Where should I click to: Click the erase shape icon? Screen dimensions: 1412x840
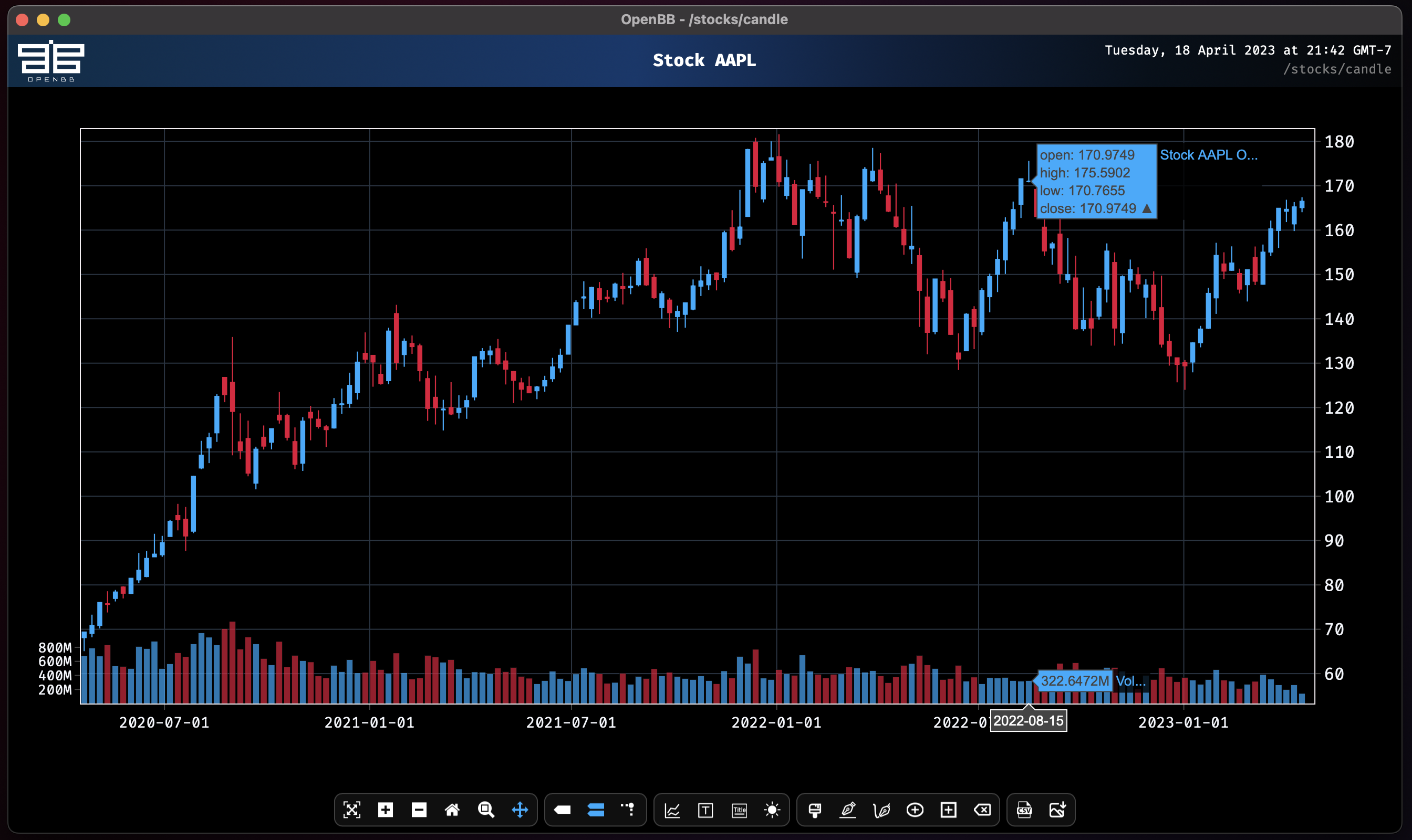982,810
